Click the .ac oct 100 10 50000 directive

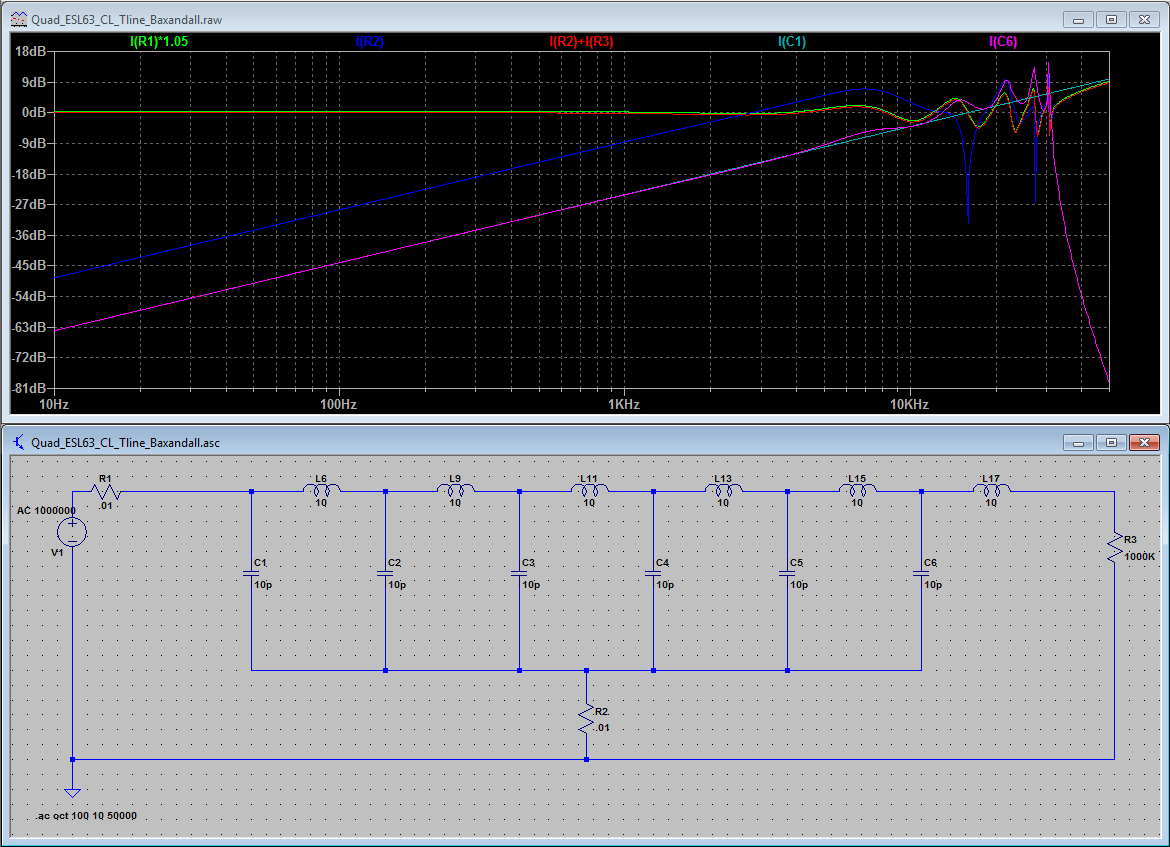[x=87, y=816]
